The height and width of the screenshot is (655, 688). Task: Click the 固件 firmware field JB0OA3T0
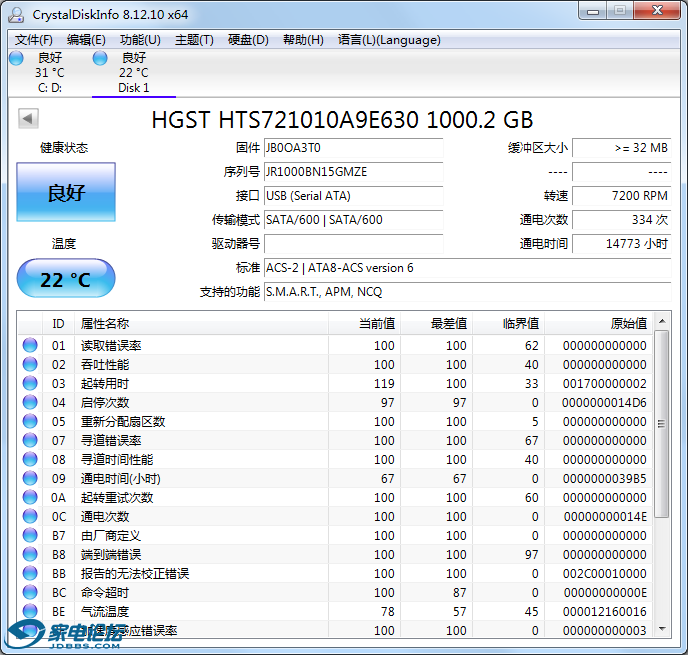[x=354, y=148]
